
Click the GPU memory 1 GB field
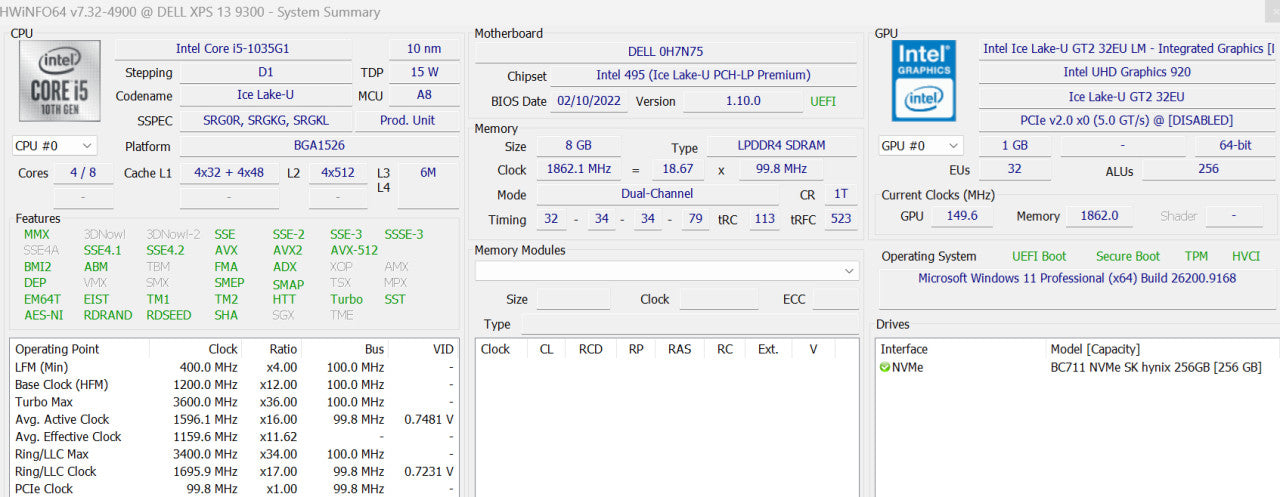[1015, 146]
